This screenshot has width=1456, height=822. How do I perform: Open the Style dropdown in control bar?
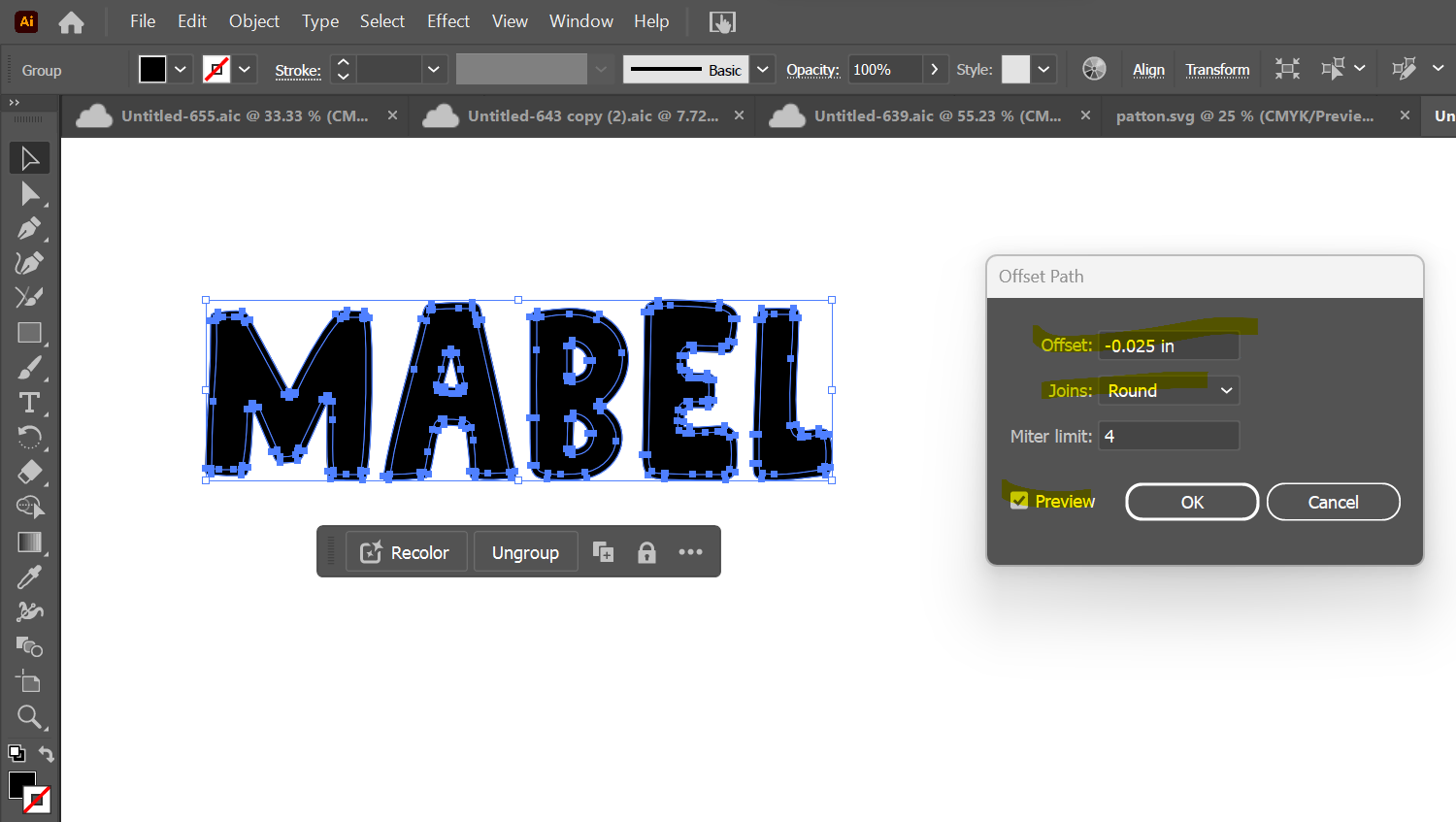pos(1043,69)
